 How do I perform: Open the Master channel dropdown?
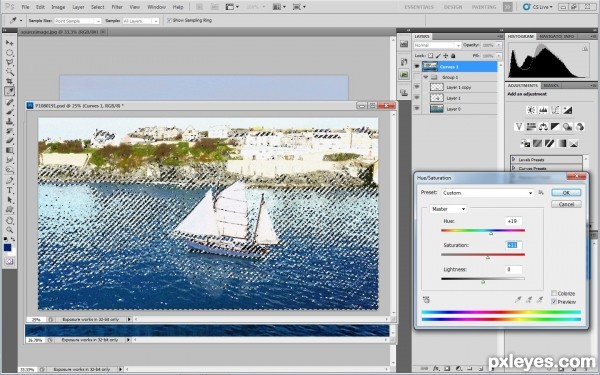[448, 209]
